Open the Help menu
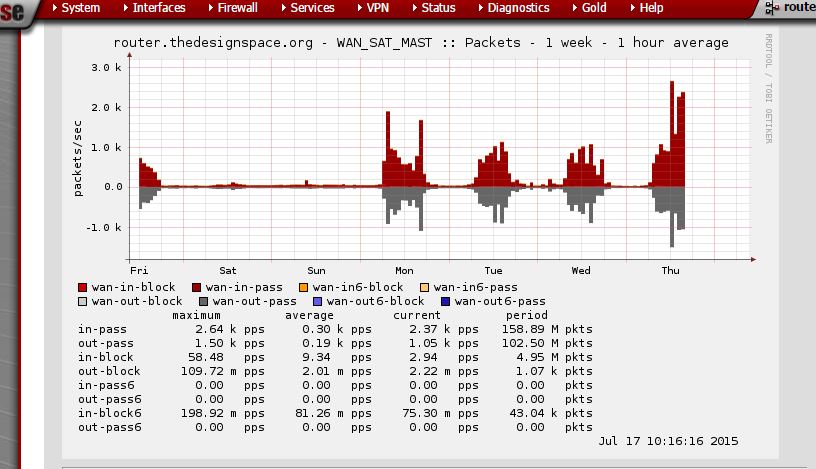 coord(651,8)
